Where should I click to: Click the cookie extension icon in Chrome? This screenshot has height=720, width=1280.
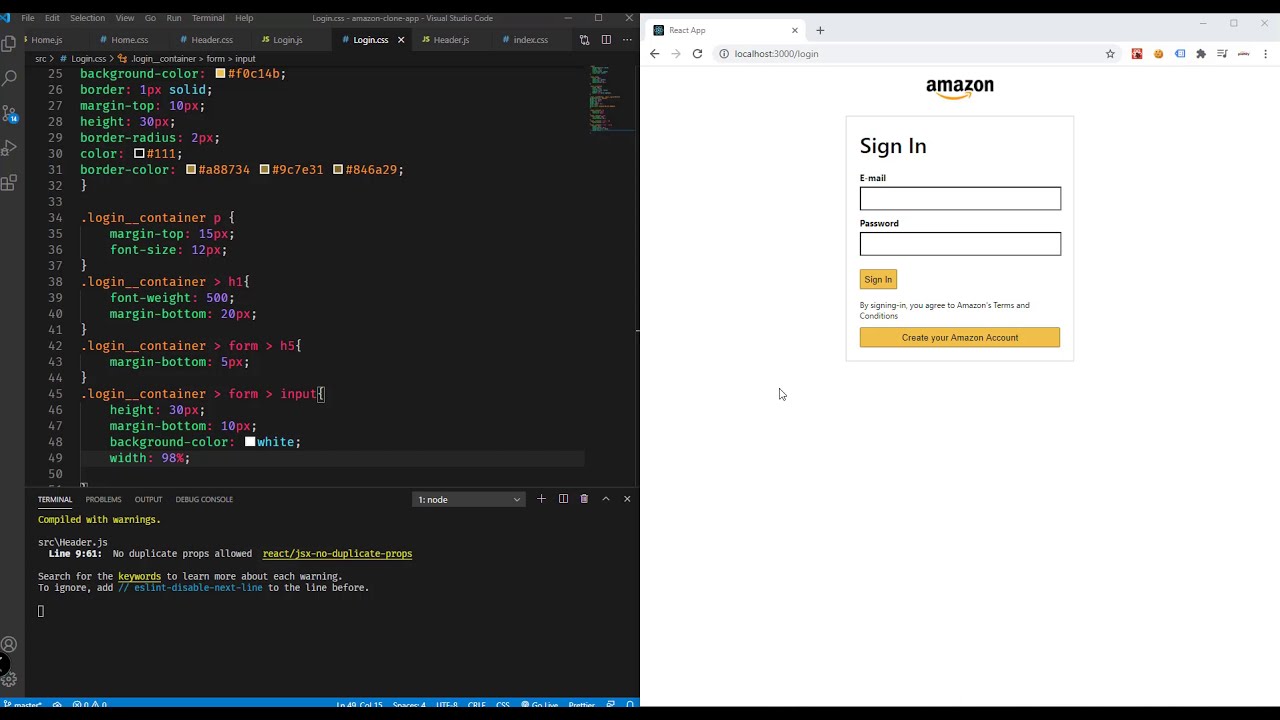pyautogui.click(x=1158, y=54)
